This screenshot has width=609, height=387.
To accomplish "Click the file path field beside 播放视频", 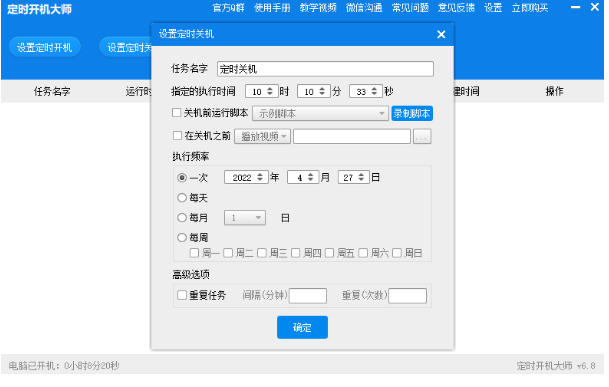I will (x=352, y=136).
